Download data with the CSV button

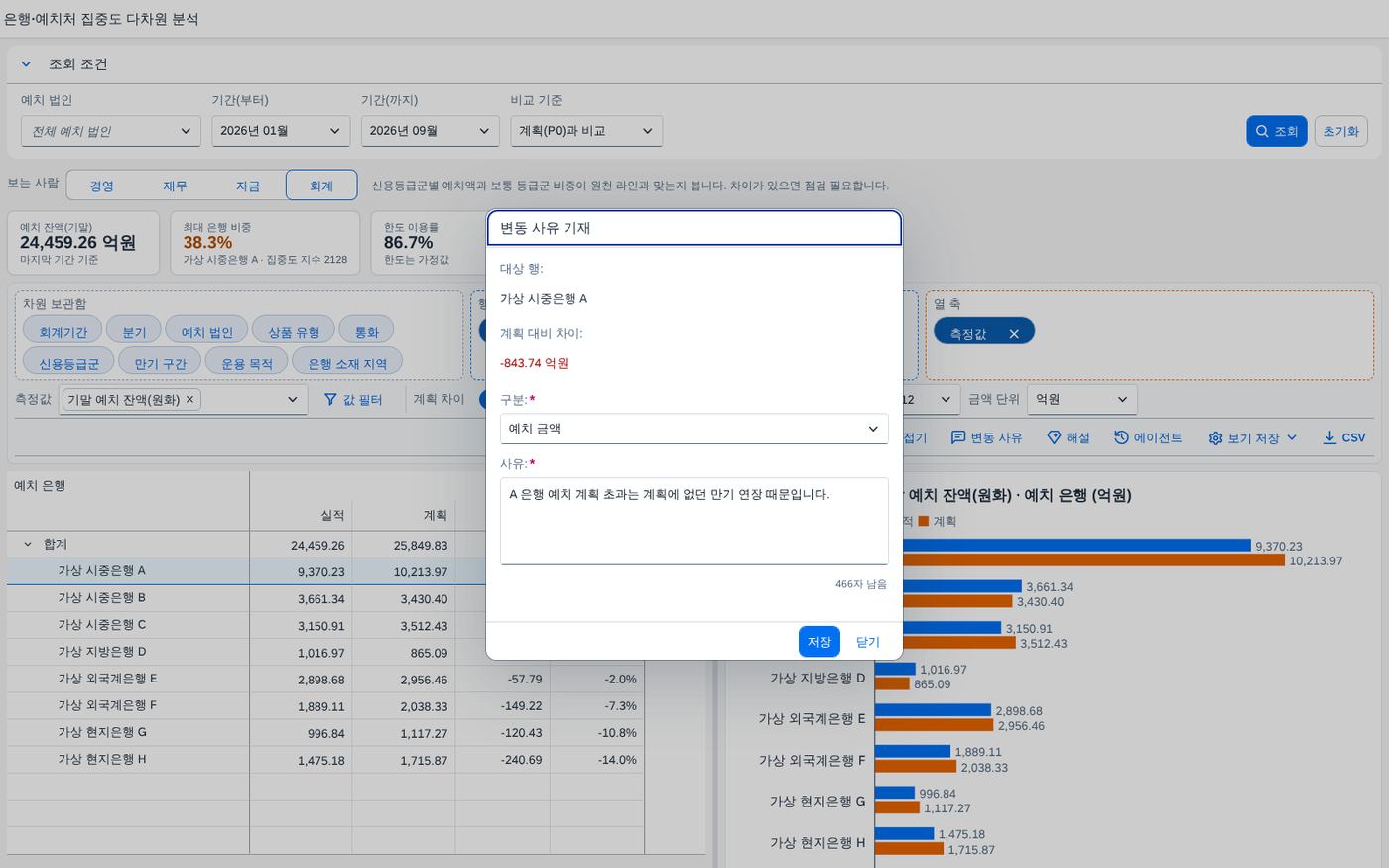point(1344,437)
